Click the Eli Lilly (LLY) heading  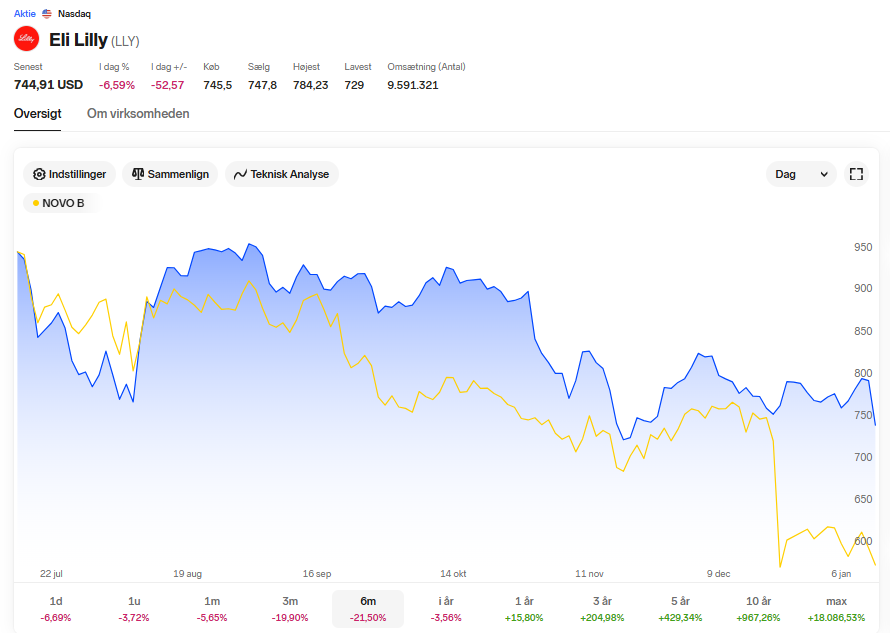(x=94, y=40)
